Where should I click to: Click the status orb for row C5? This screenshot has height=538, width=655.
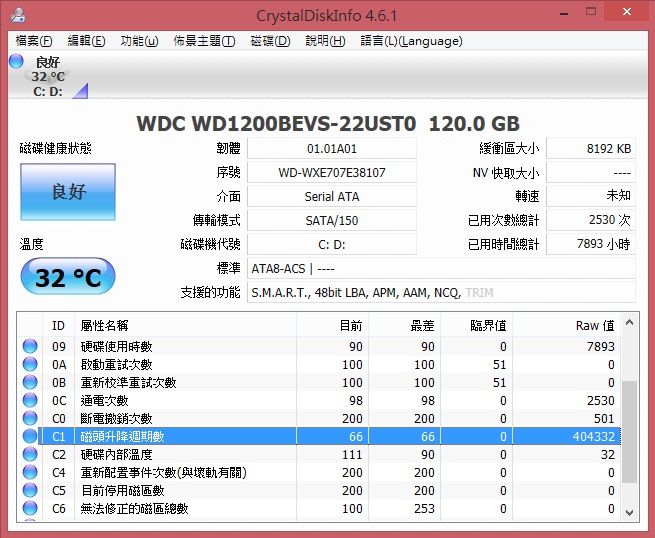(x=30, y=490)
